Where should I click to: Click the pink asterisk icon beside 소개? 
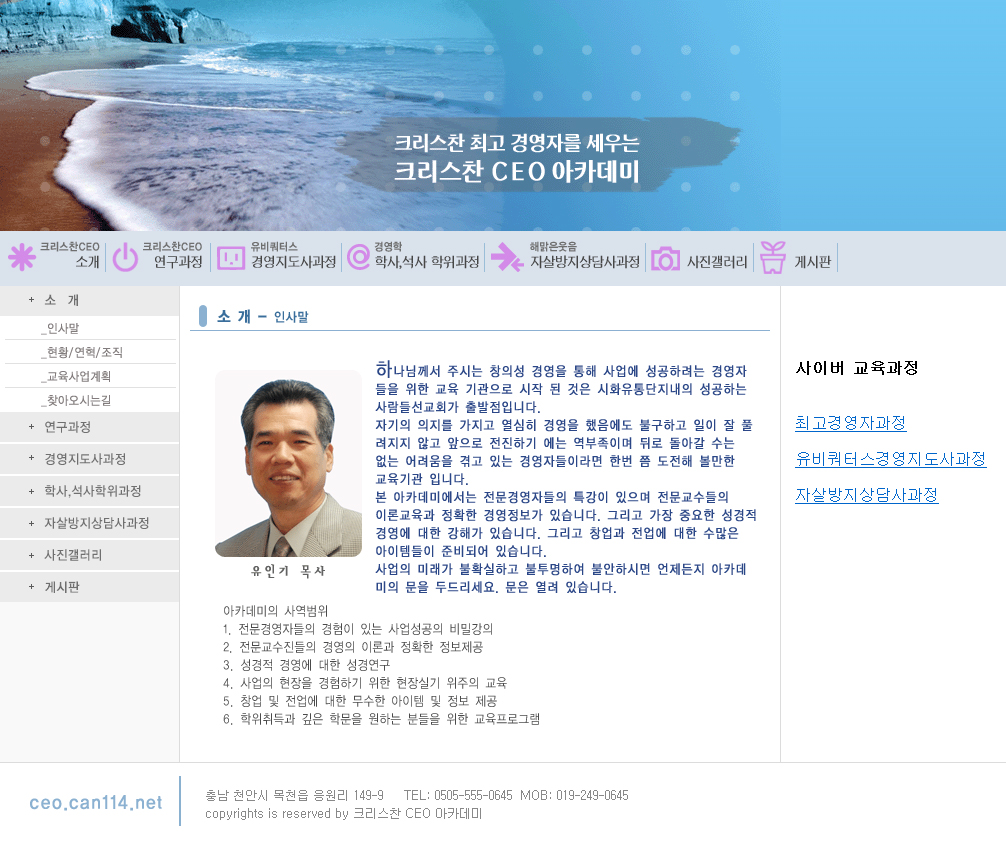pos(21,258)
